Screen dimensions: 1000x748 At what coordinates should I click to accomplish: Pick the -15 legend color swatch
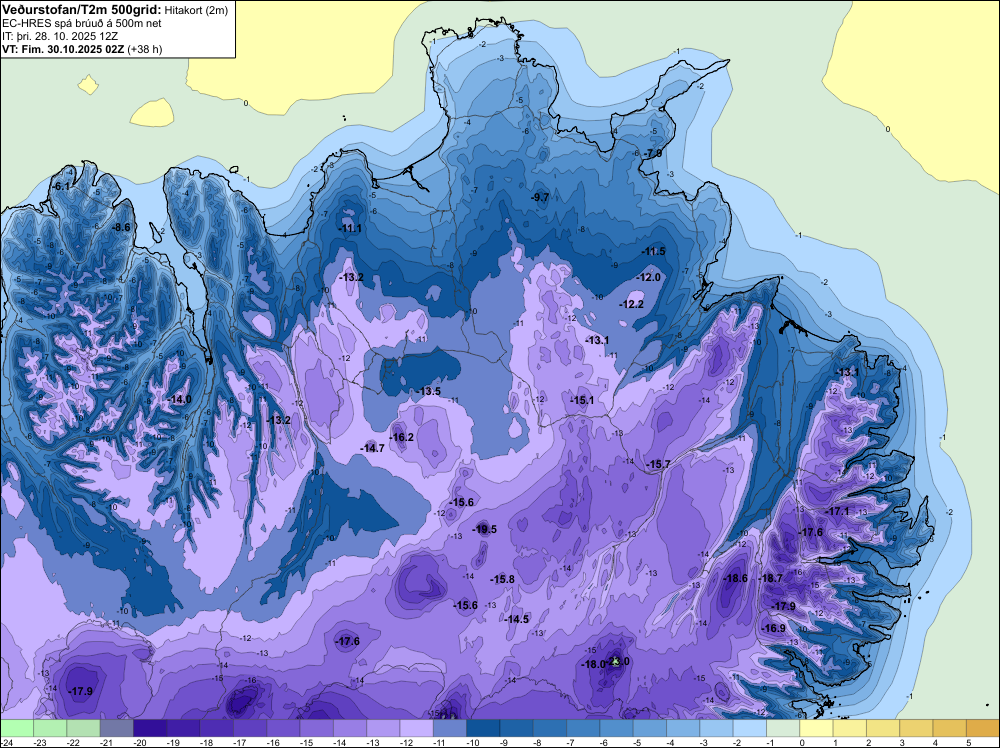click(x=316, y=728)
